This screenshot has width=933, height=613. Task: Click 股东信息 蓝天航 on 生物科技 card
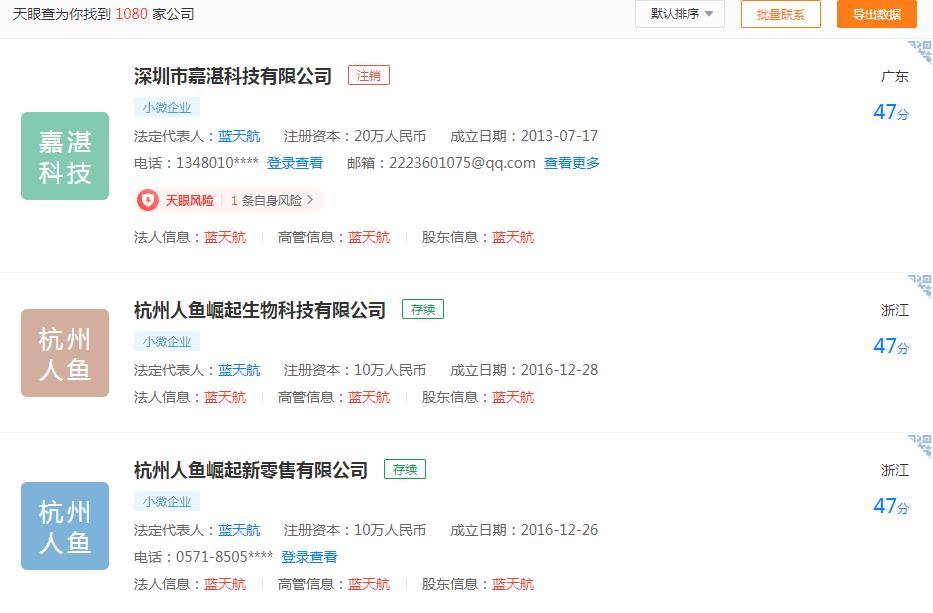(x=513, y=398)
